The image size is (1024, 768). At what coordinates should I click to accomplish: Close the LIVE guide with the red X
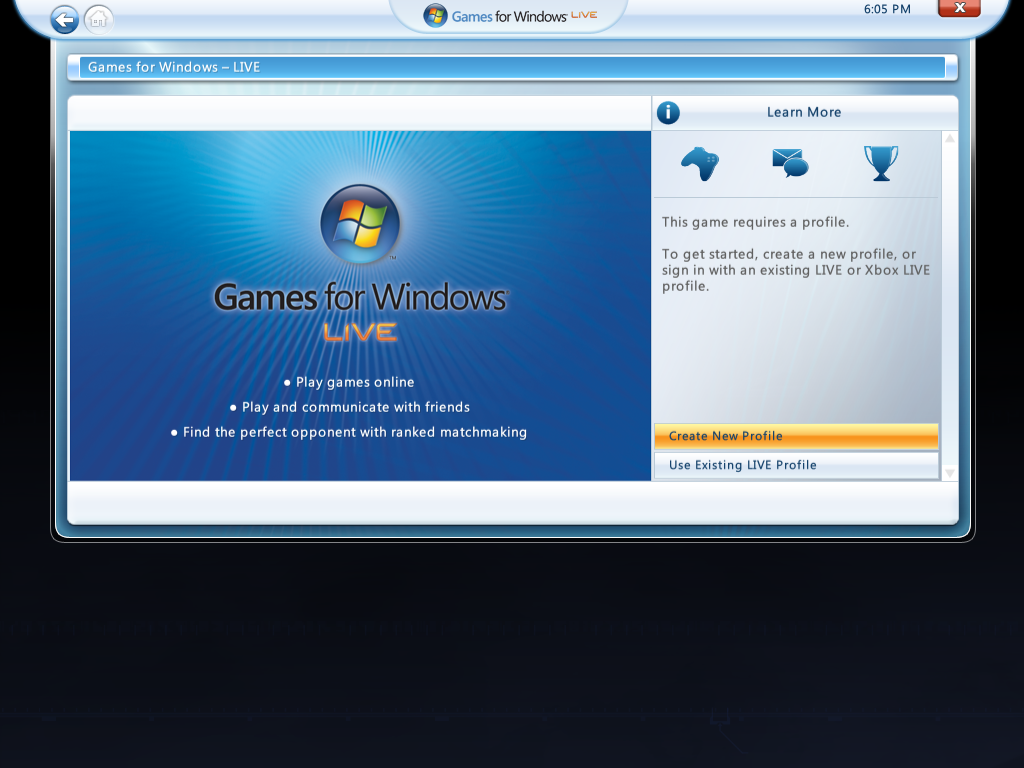(959, 8)
